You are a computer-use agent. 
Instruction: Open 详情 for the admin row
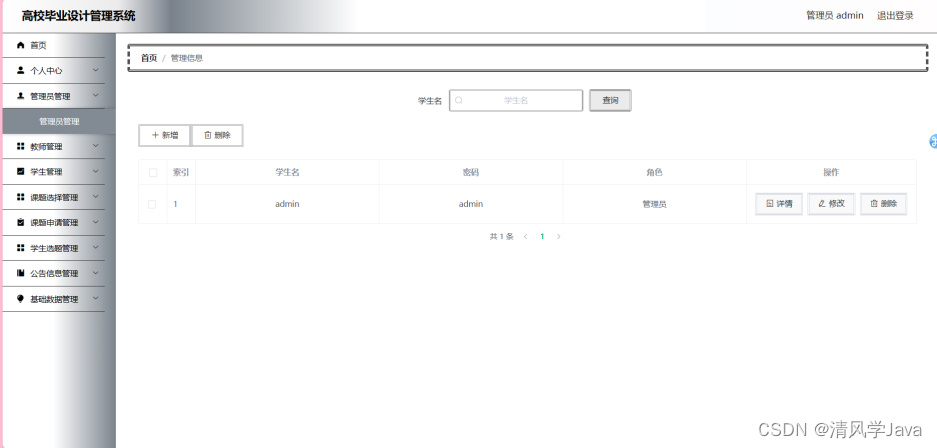tap(779, 204)
